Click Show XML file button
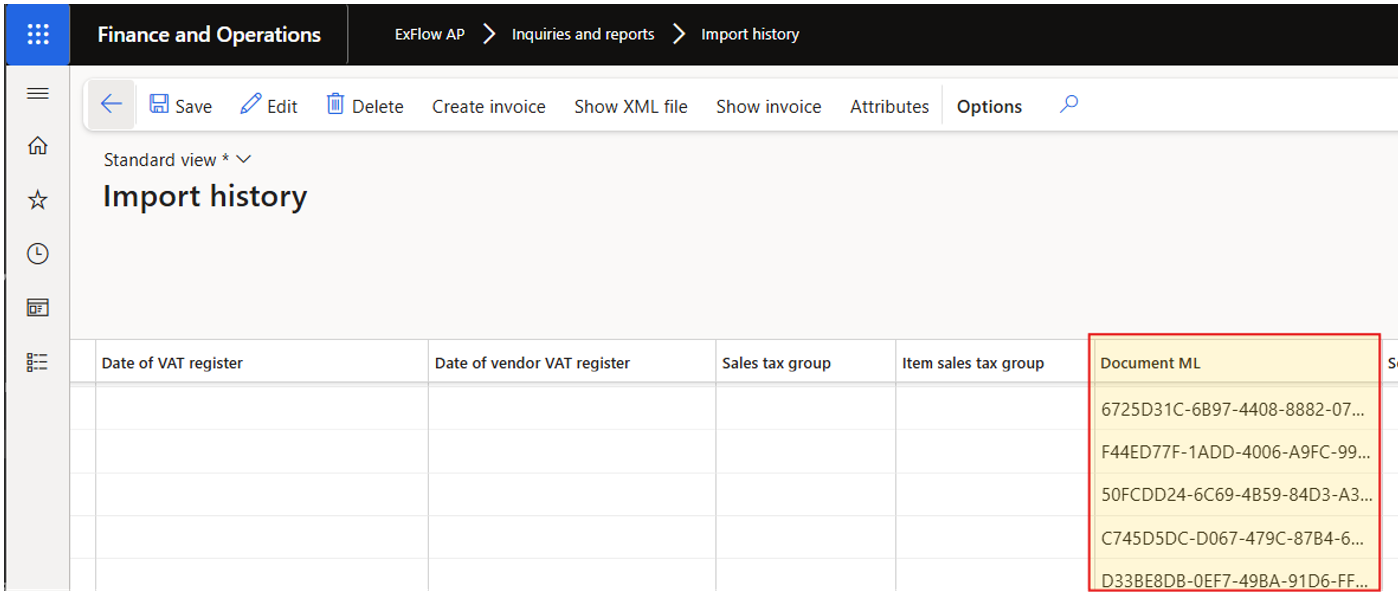1398x596 pixels. pos(631,107)
